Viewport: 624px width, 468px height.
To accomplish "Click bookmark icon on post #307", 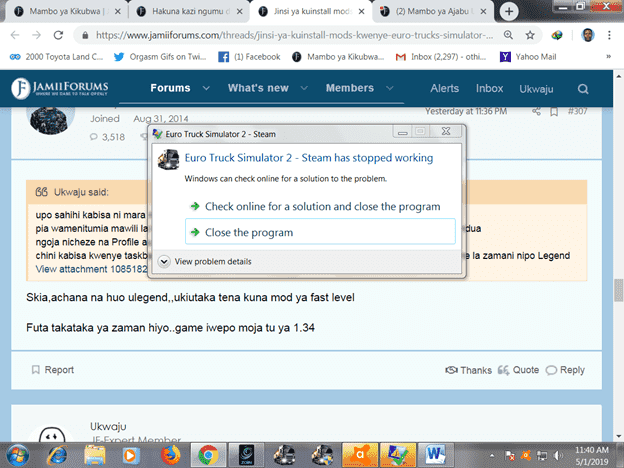I will (554, 112).
